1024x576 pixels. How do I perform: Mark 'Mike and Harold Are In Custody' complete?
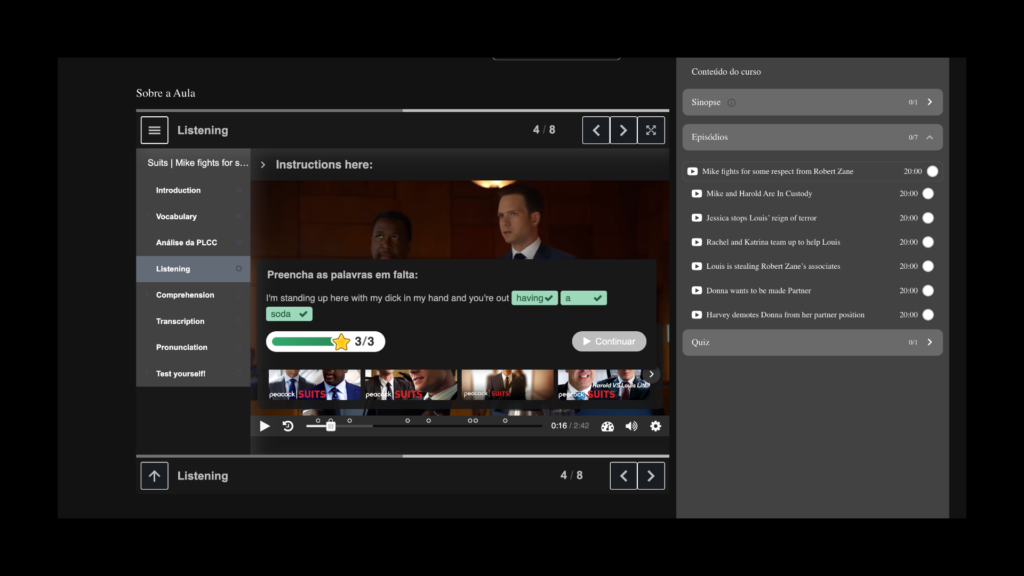pyautogui.click(x=928, y=194)
